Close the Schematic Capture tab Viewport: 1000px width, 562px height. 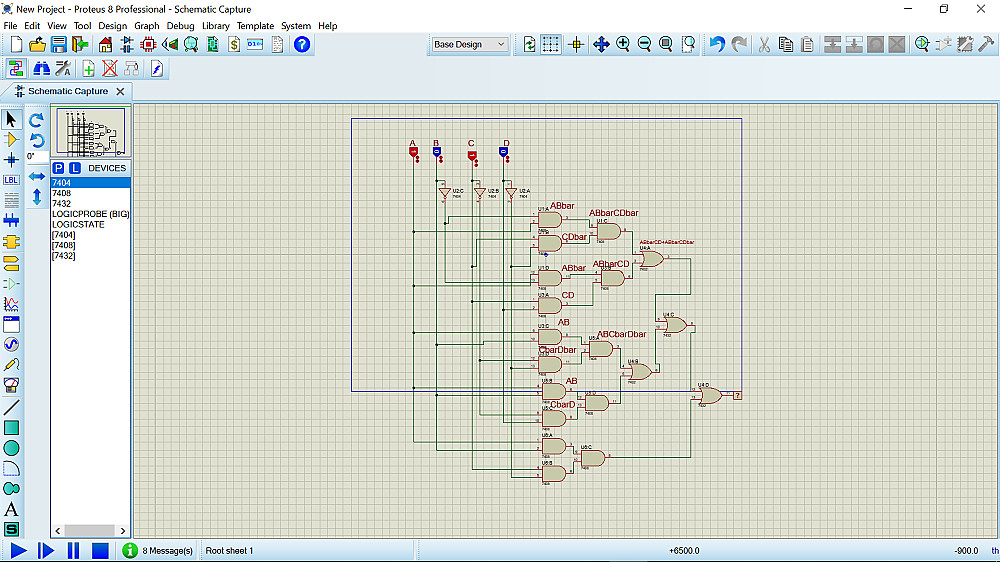click(120, 92)
